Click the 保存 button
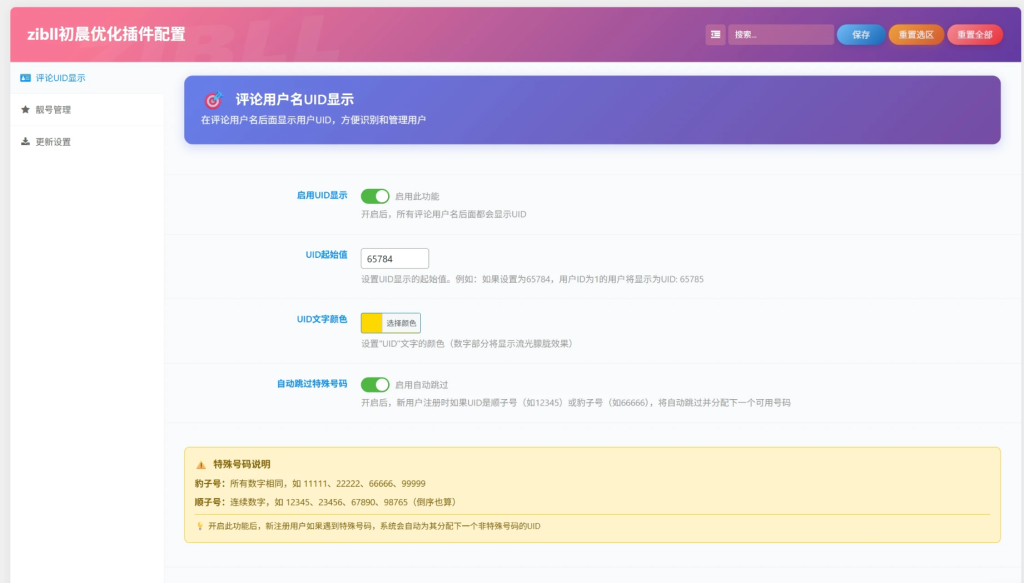 [x=861, y=35]
